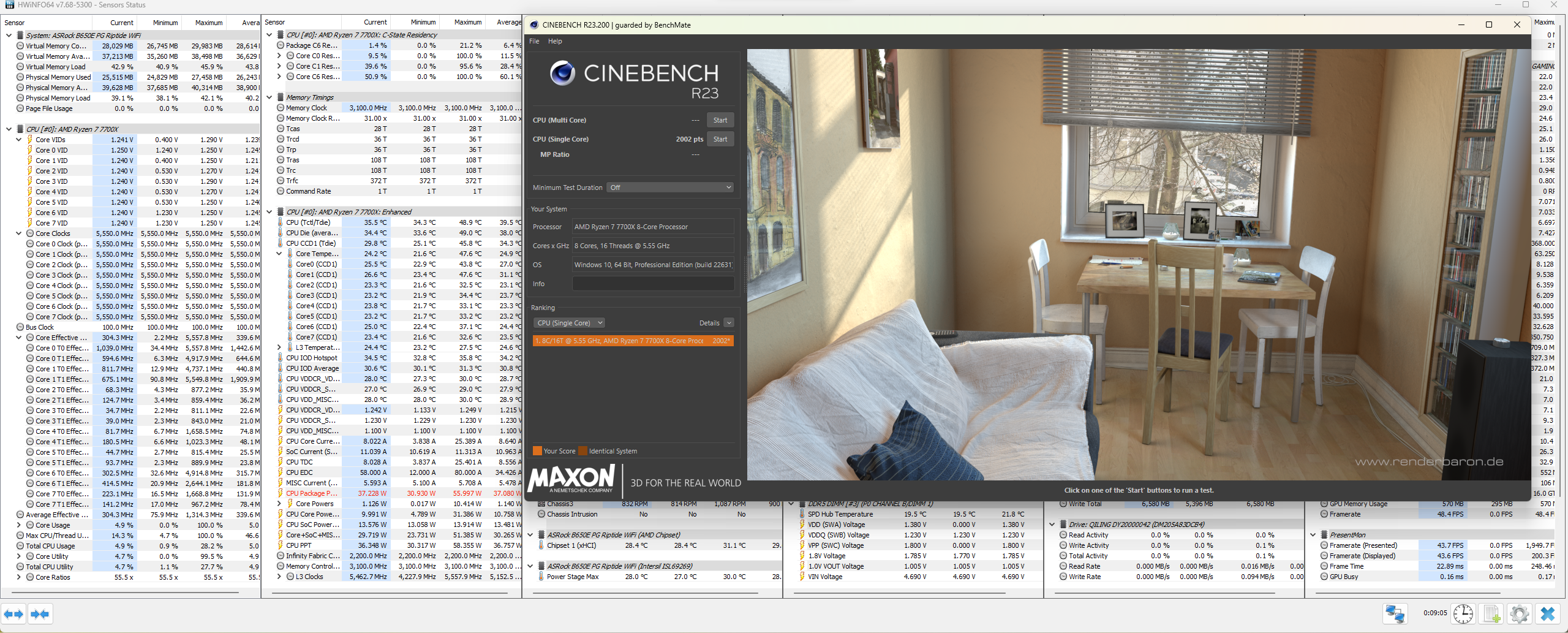Open the Help menu in Cinebench
1568x633 pixels.
[555, 41]
